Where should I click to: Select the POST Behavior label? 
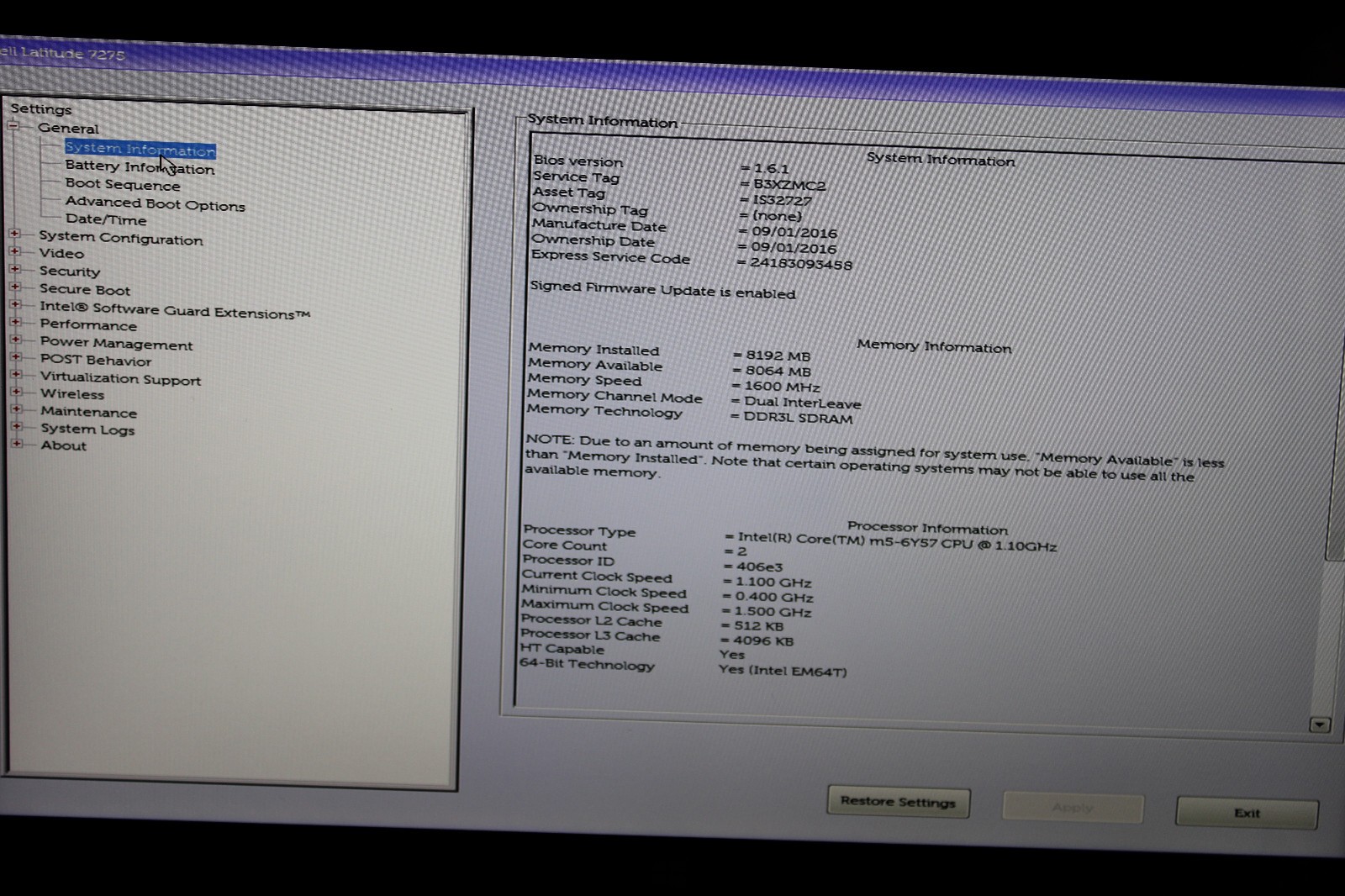pos(96,360)
